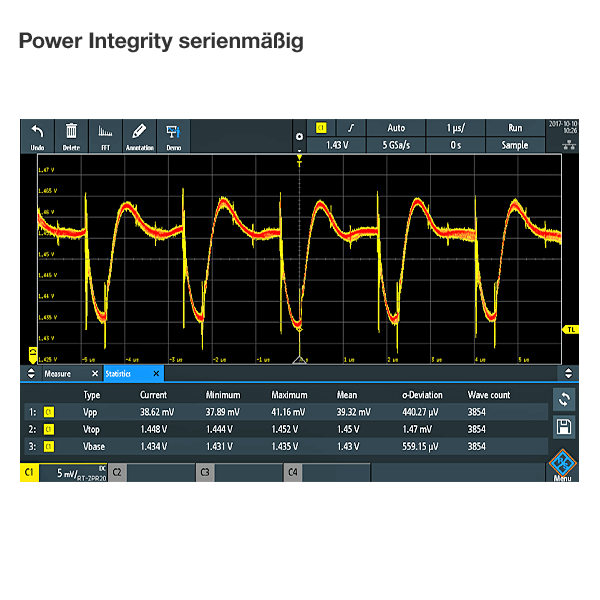Enable channel C4

pyautogui.click(x=293, y=473)
